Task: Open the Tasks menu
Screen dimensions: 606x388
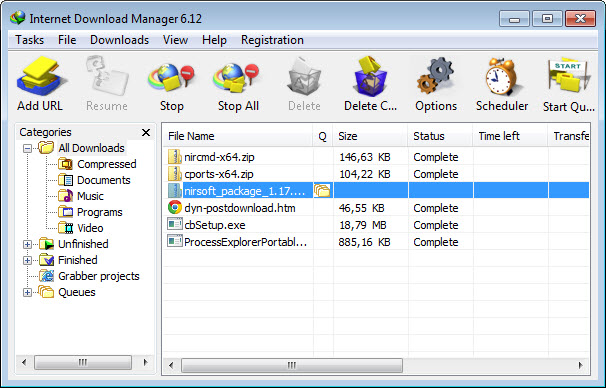Action: (x=29, y=40)
